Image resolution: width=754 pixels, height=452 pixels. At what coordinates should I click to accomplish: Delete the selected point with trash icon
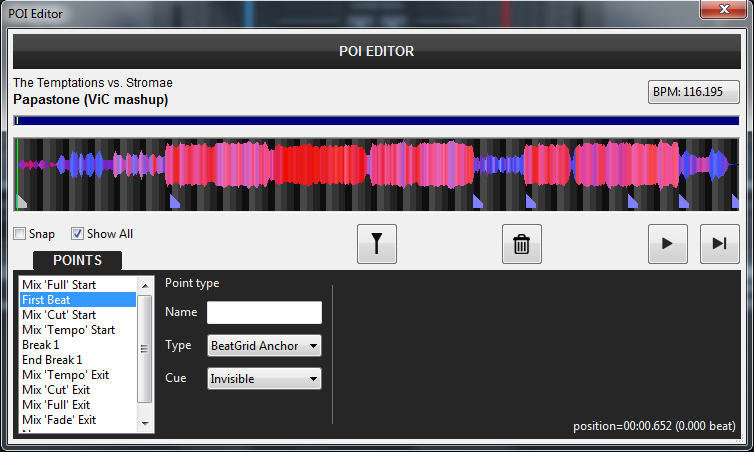(x=522, y=244)
